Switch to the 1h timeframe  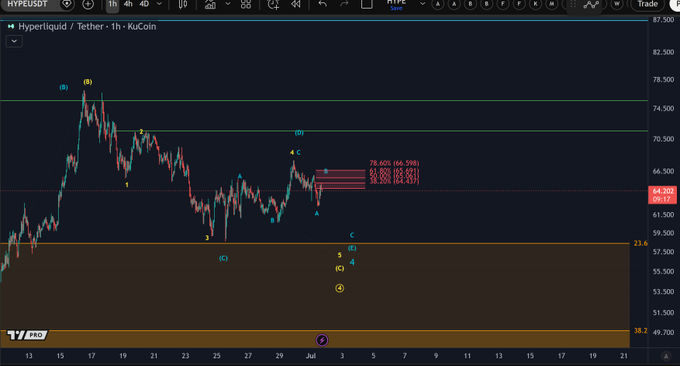pos(112,4)
